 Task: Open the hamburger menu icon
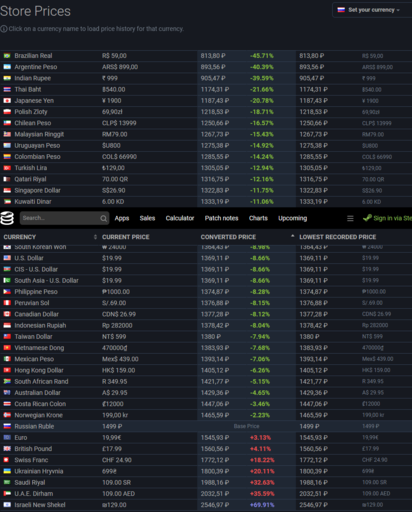point(350,218)
